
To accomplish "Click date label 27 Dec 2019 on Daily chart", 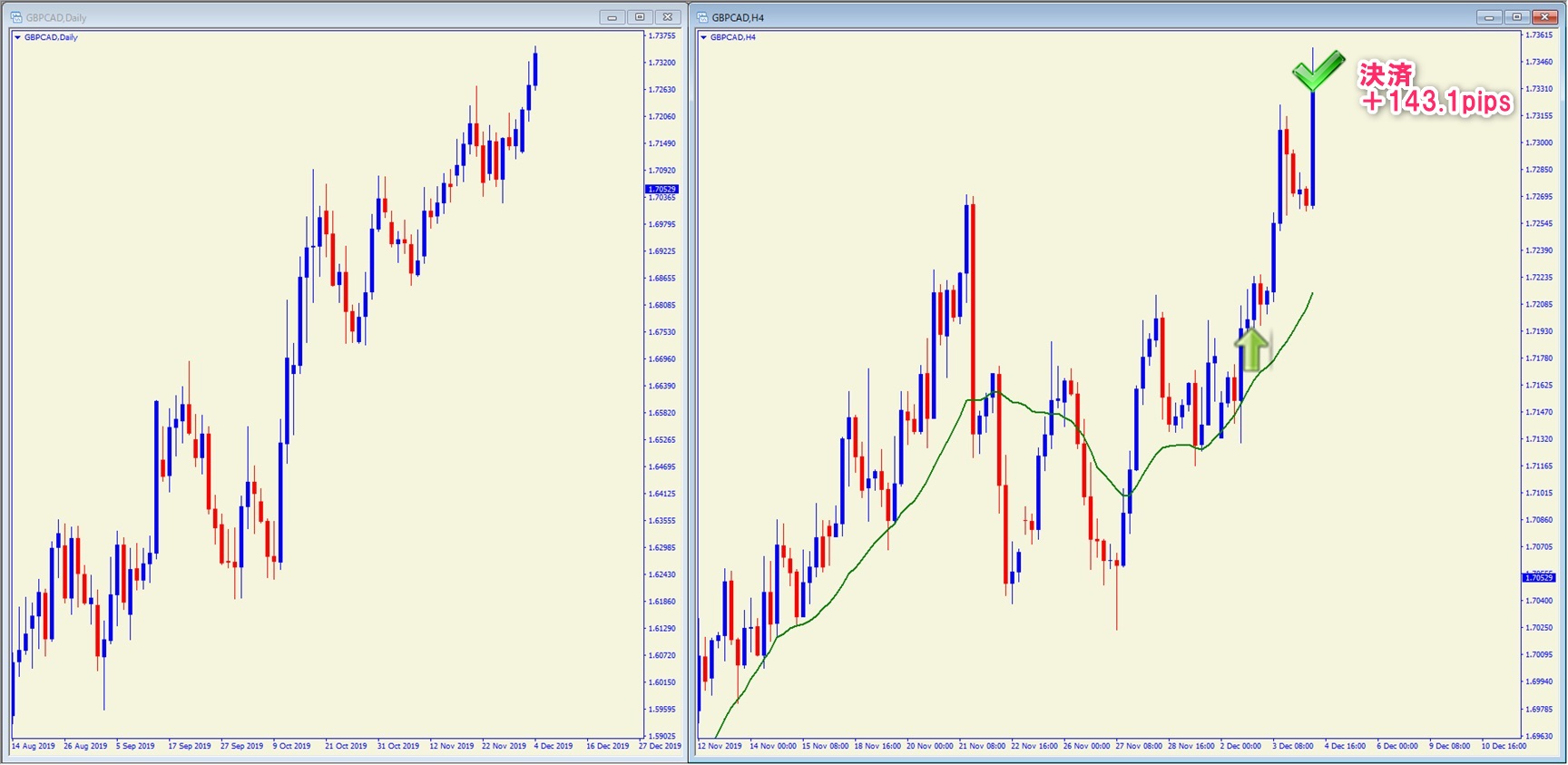I will 660,746.
